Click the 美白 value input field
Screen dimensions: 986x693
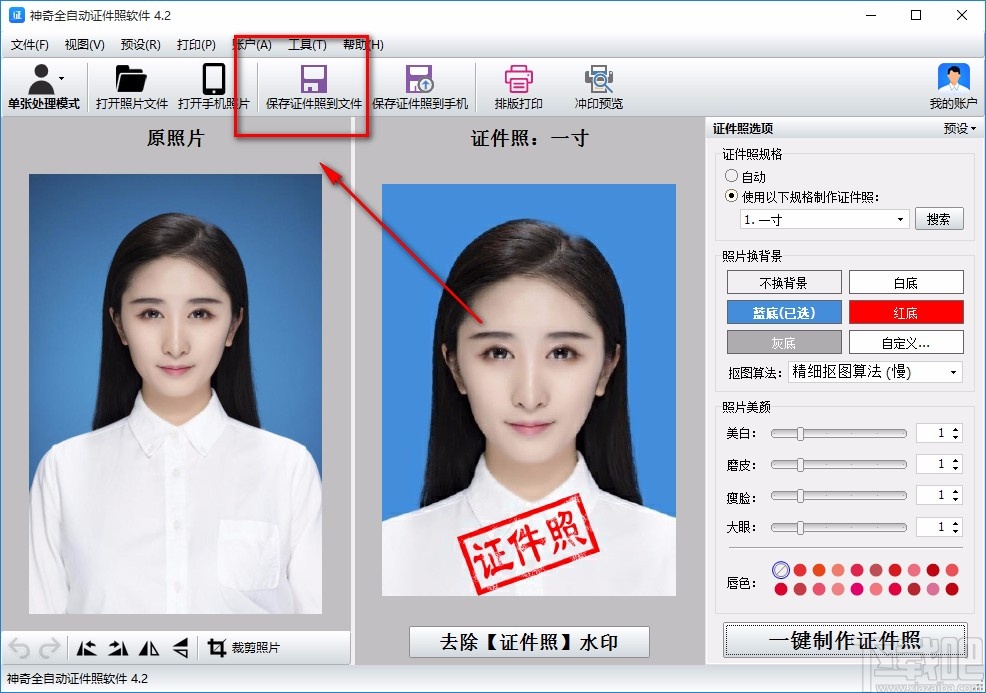933,433
